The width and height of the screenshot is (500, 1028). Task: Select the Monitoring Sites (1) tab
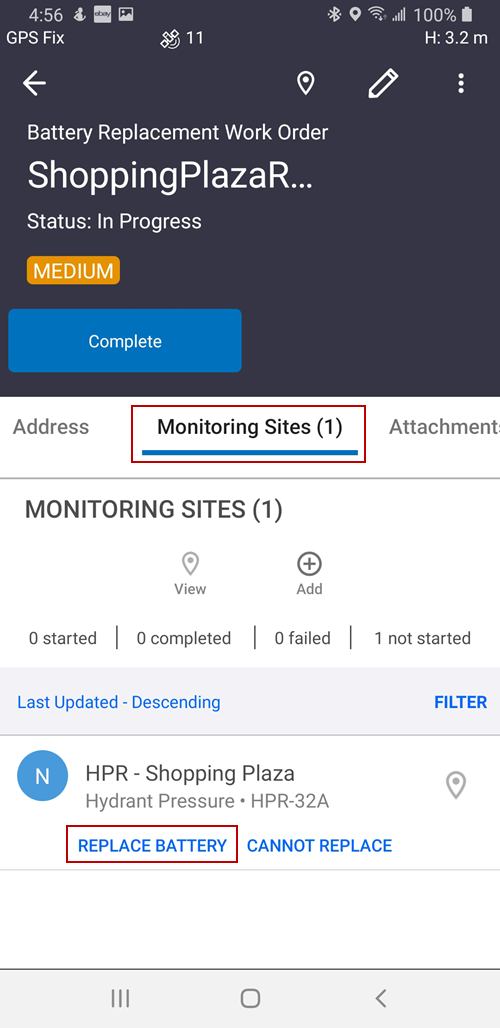250,427
